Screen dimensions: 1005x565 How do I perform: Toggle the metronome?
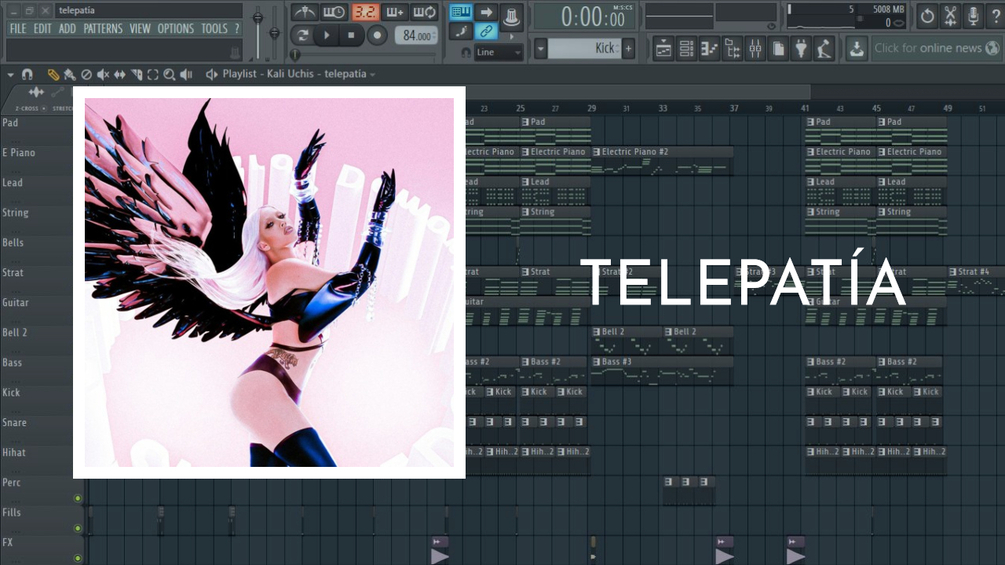click(x=304, y=12)
